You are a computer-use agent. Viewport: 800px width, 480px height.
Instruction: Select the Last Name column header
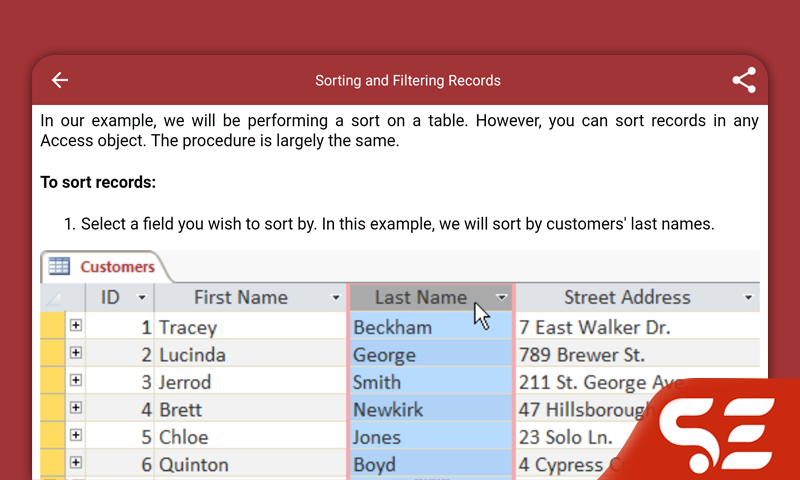coord(431,297)
